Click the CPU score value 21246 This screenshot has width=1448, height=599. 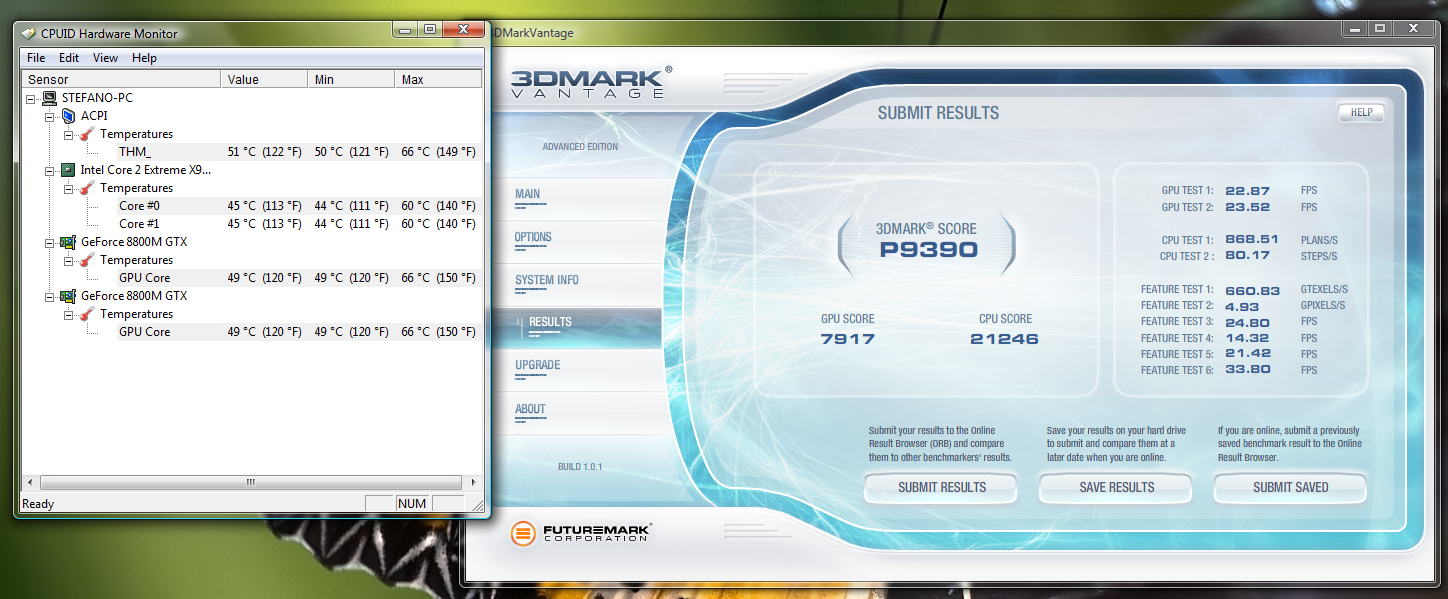(x=1004, y=339)
